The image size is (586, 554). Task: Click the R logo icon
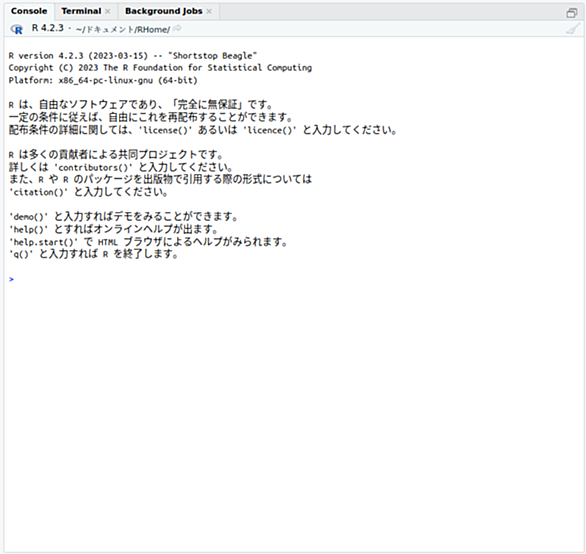click(x=17, y=29)
